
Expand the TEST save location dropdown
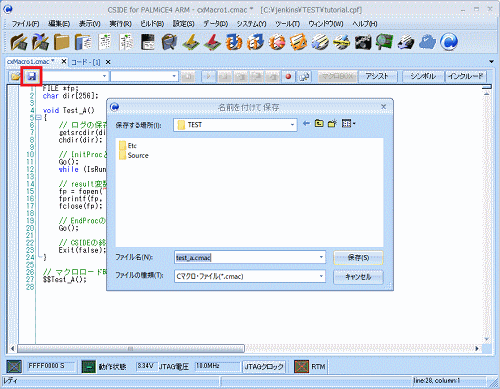(x=292, y=125)
